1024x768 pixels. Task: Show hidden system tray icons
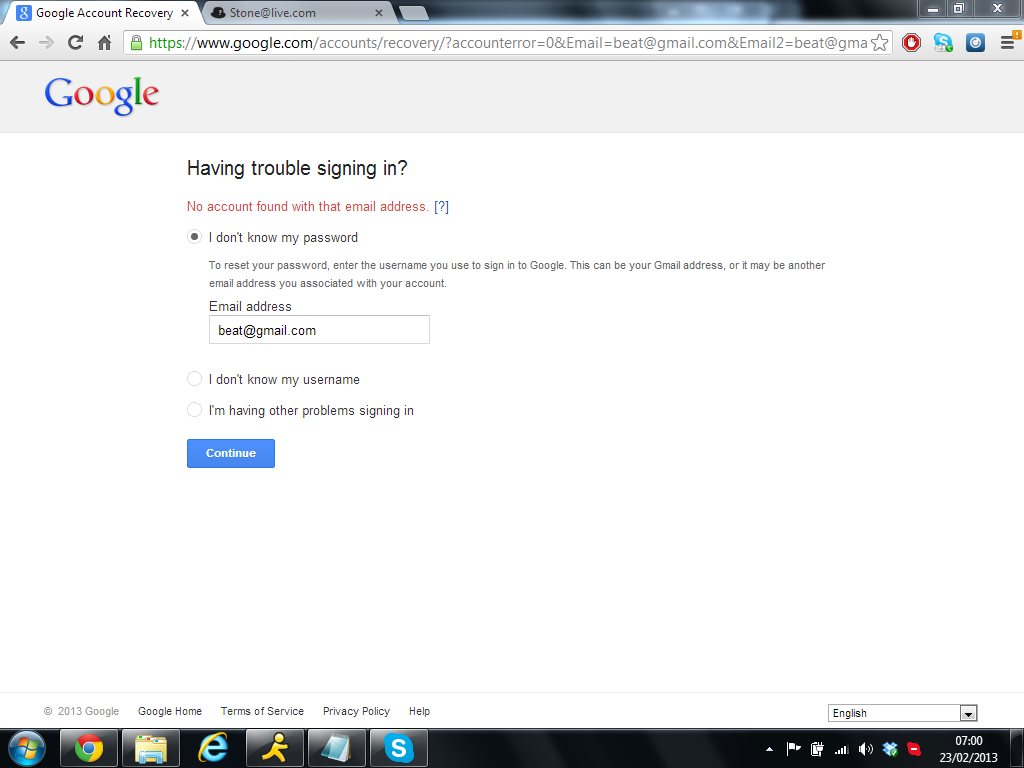coord(769,749)
